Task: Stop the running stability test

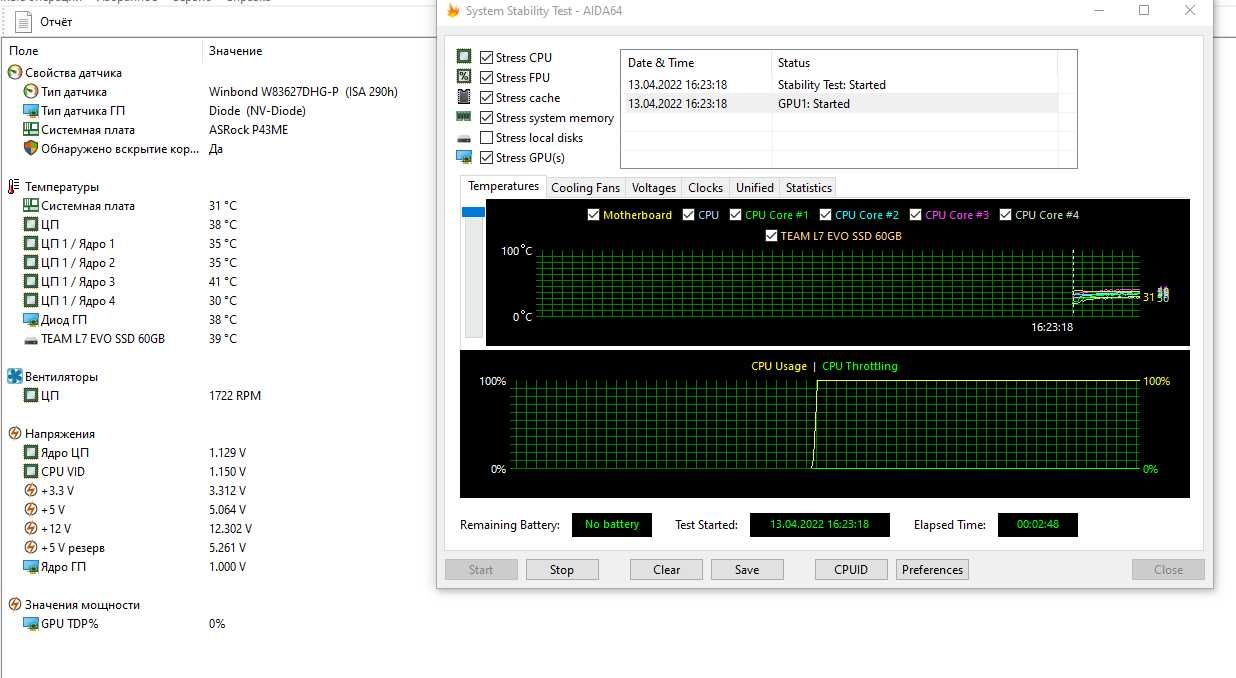Action: [562, 570]
